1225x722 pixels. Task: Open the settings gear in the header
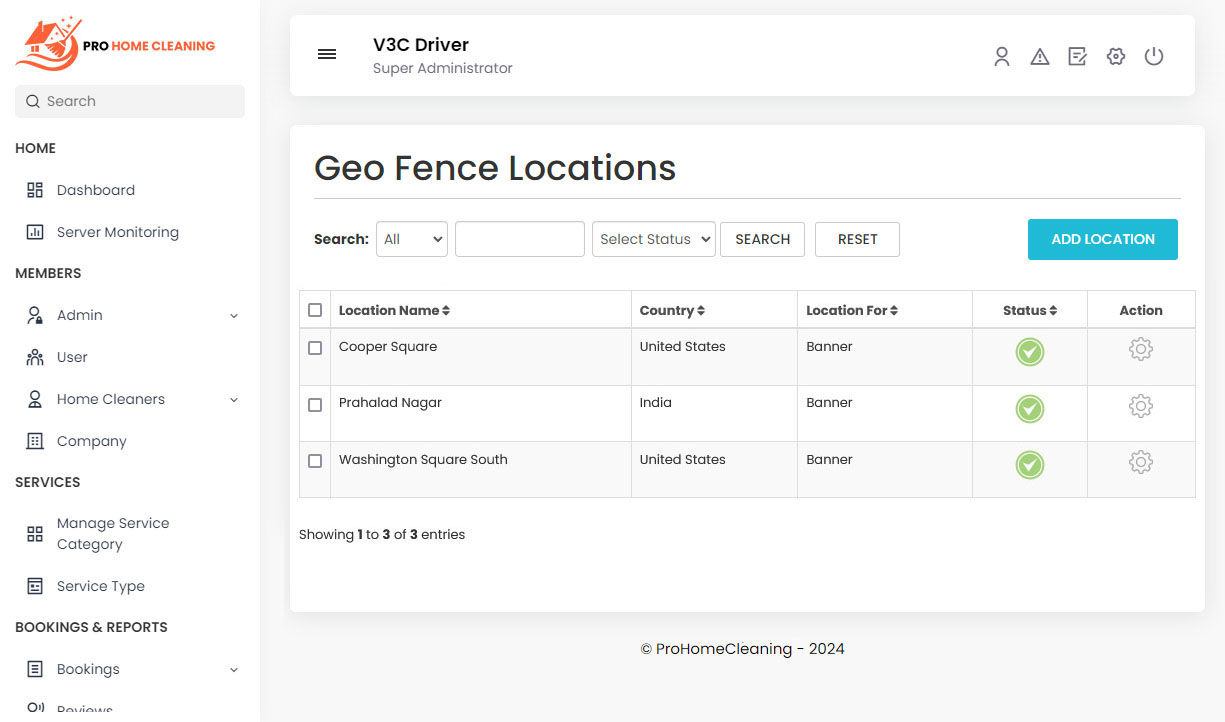(x=1115, y=56)
